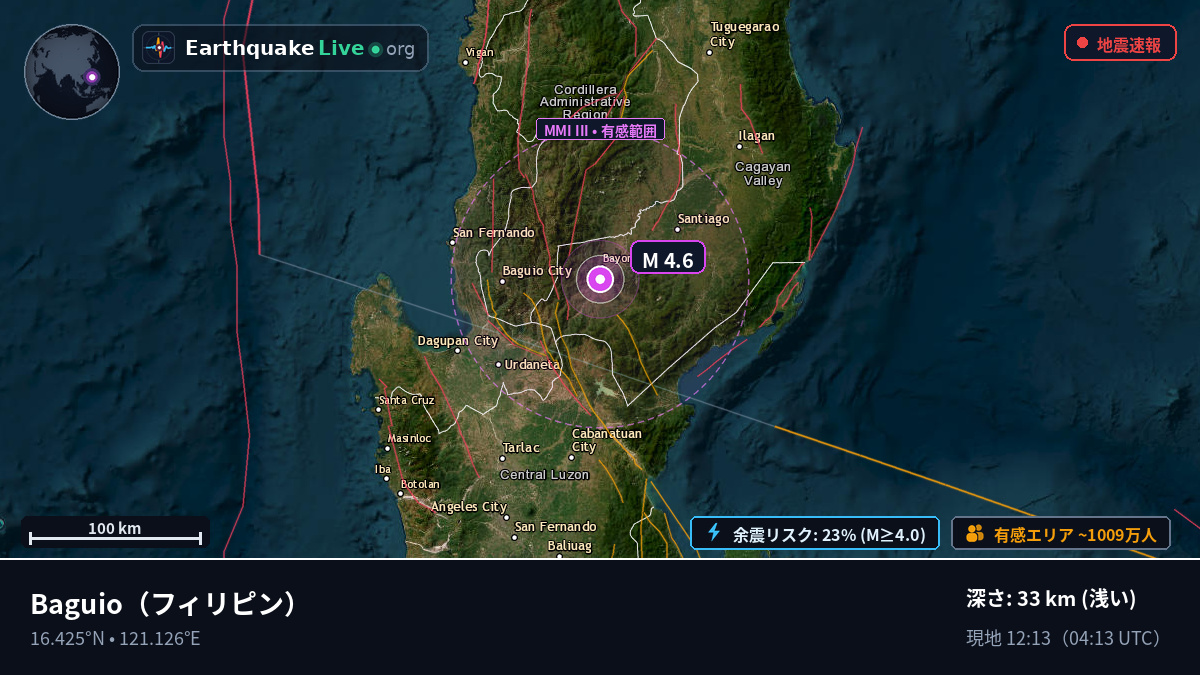The height and width of the screenshot is (675, 1200).
Task: Click the Central Luzon region label
Action: pos(544,474)
